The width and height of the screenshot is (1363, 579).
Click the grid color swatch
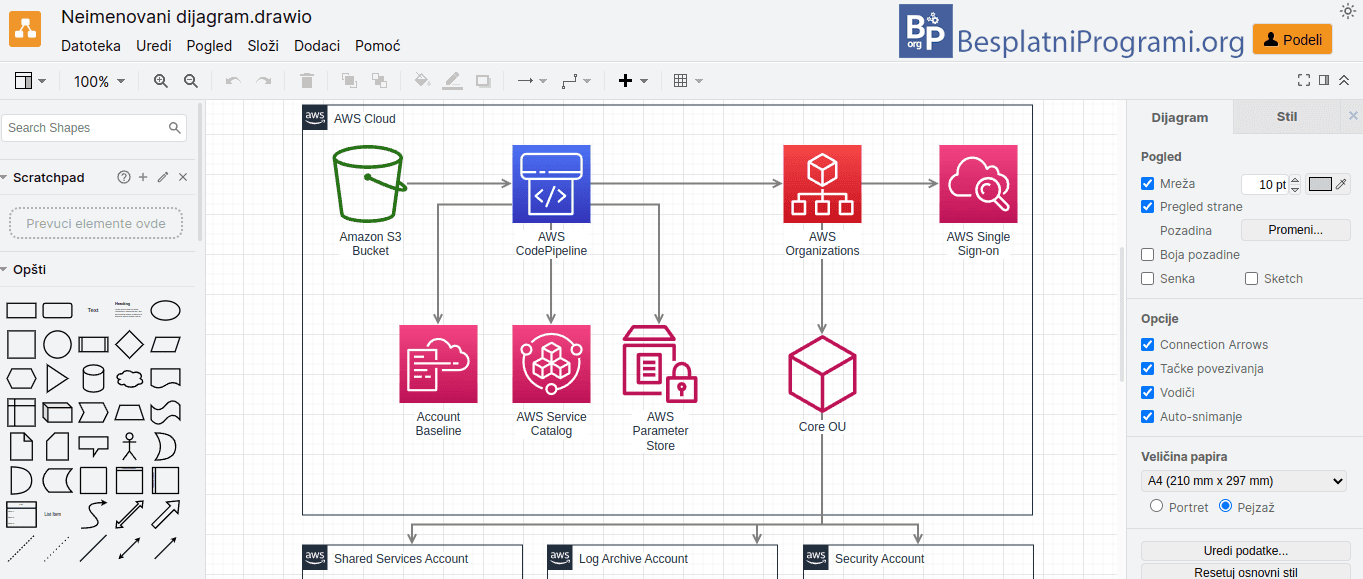tap(1321, 184)
